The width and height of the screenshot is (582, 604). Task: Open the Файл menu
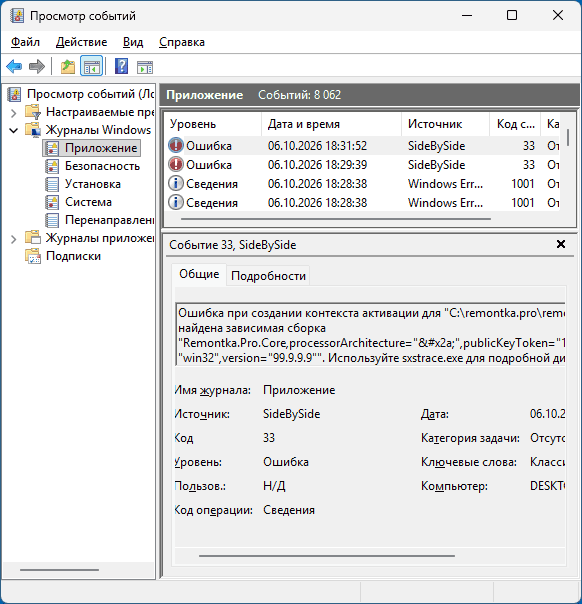(x=25, y=42)
